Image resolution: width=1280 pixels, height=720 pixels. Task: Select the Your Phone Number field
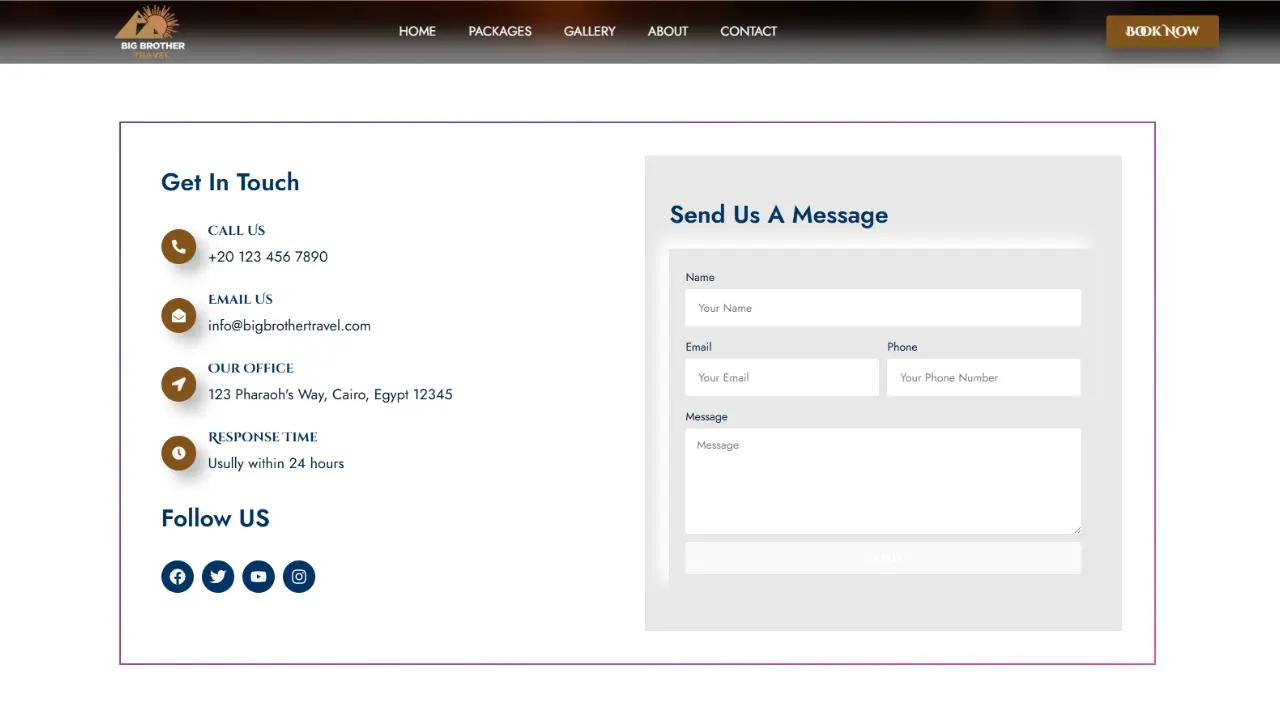tap(983, 378)
